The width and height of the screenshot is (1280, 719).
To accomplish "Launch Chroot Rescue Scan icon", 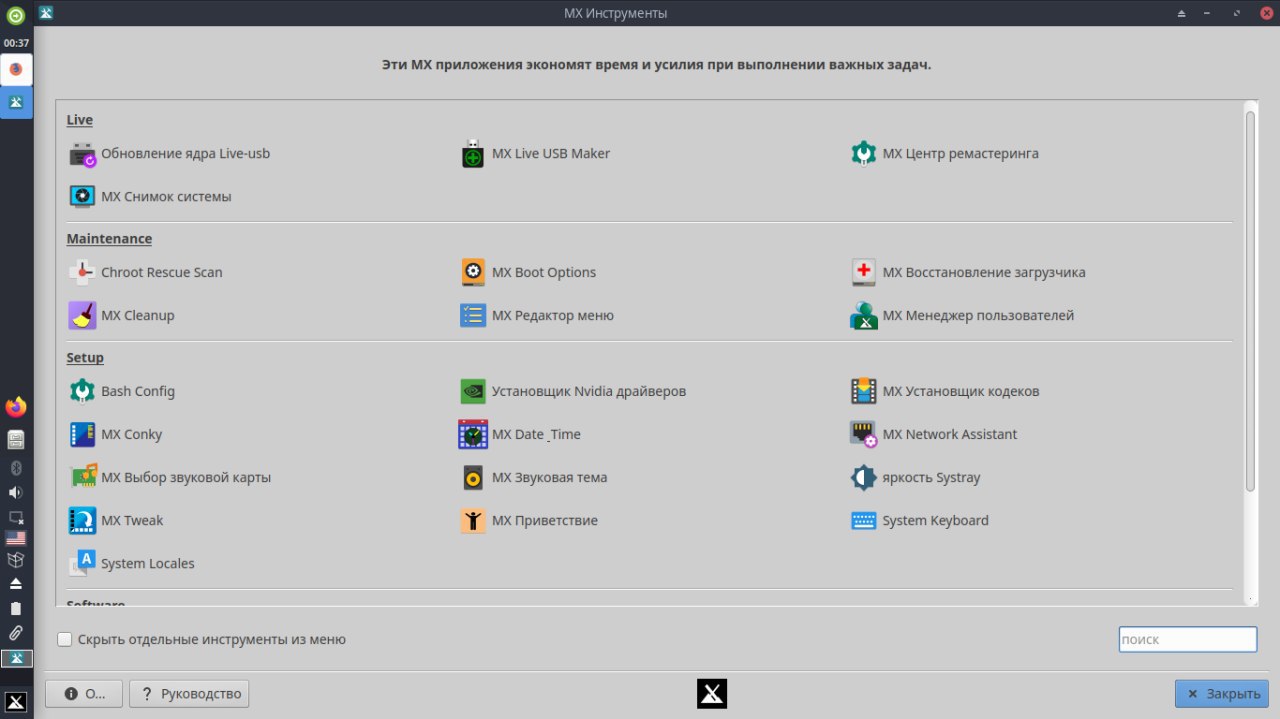I will tap(82, 273).
